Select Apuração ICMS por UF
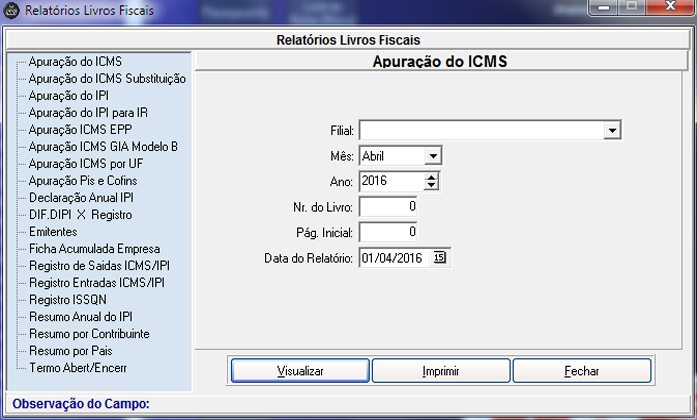697x420 pixels. [x=86, y=164]
